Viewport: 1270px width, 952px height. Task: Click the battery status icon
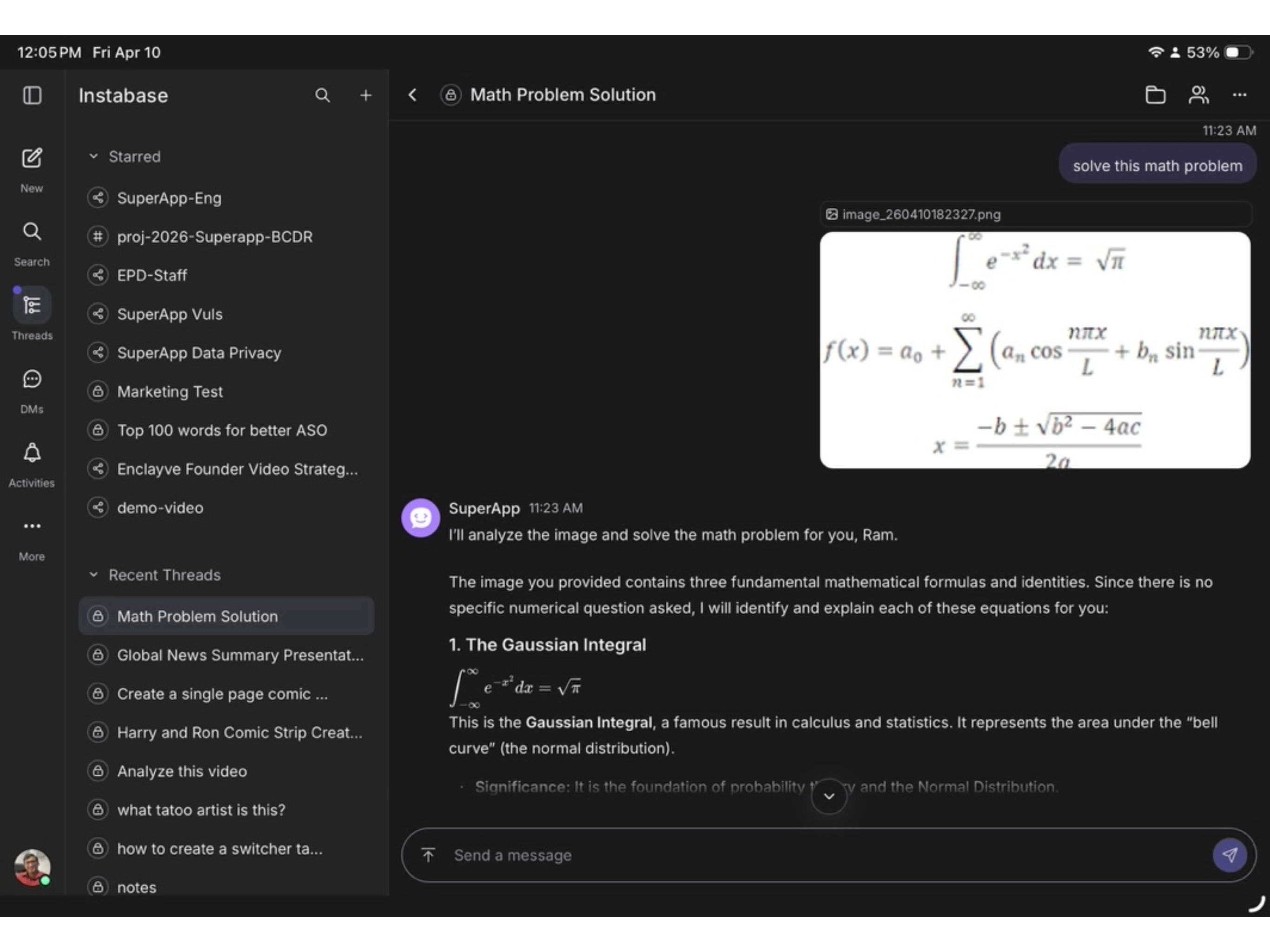click(1238, 52)
